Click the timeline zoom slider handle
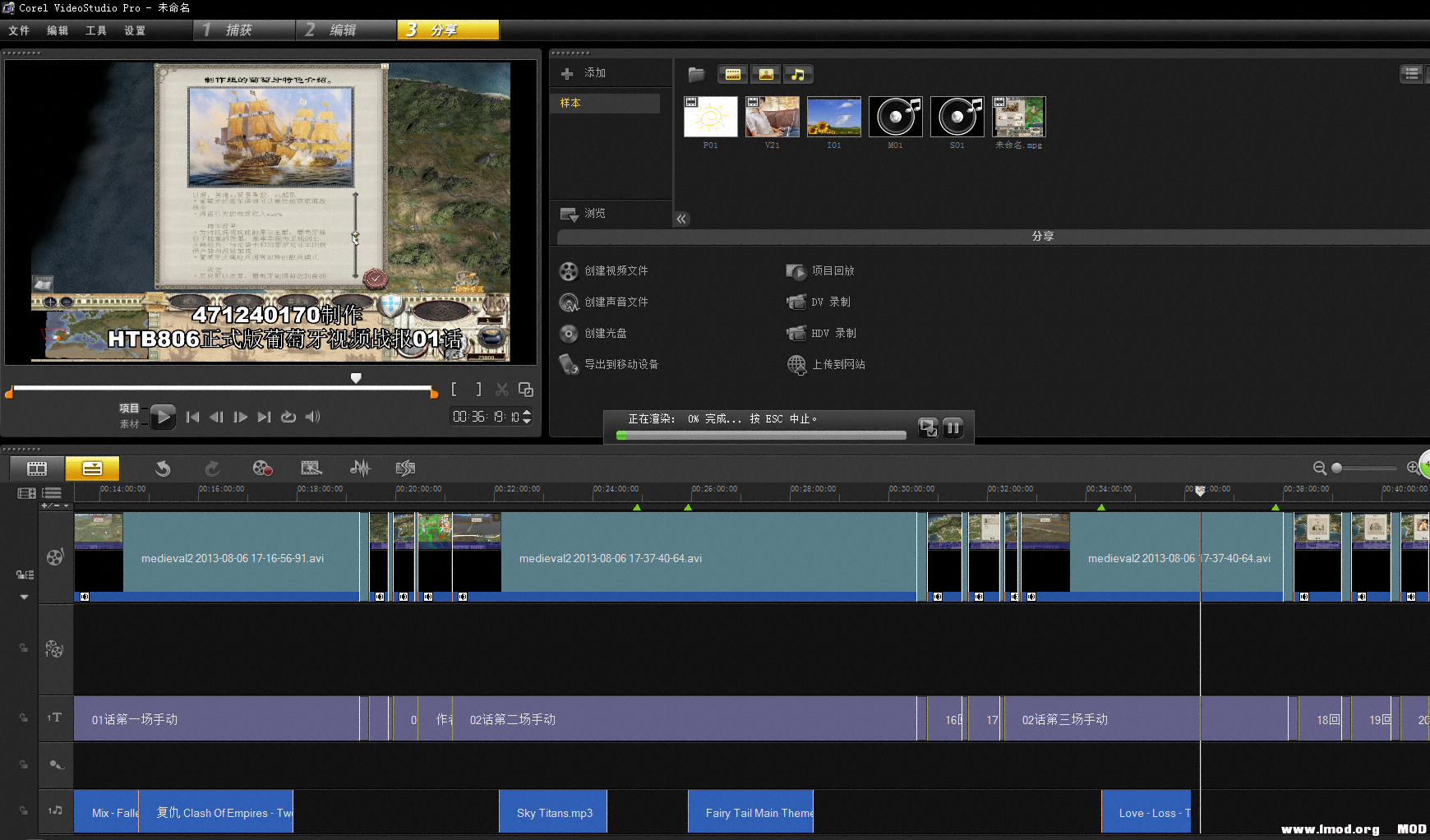Image resolution: width=1430 pixels, height=840 pixels. point(1337,468)
